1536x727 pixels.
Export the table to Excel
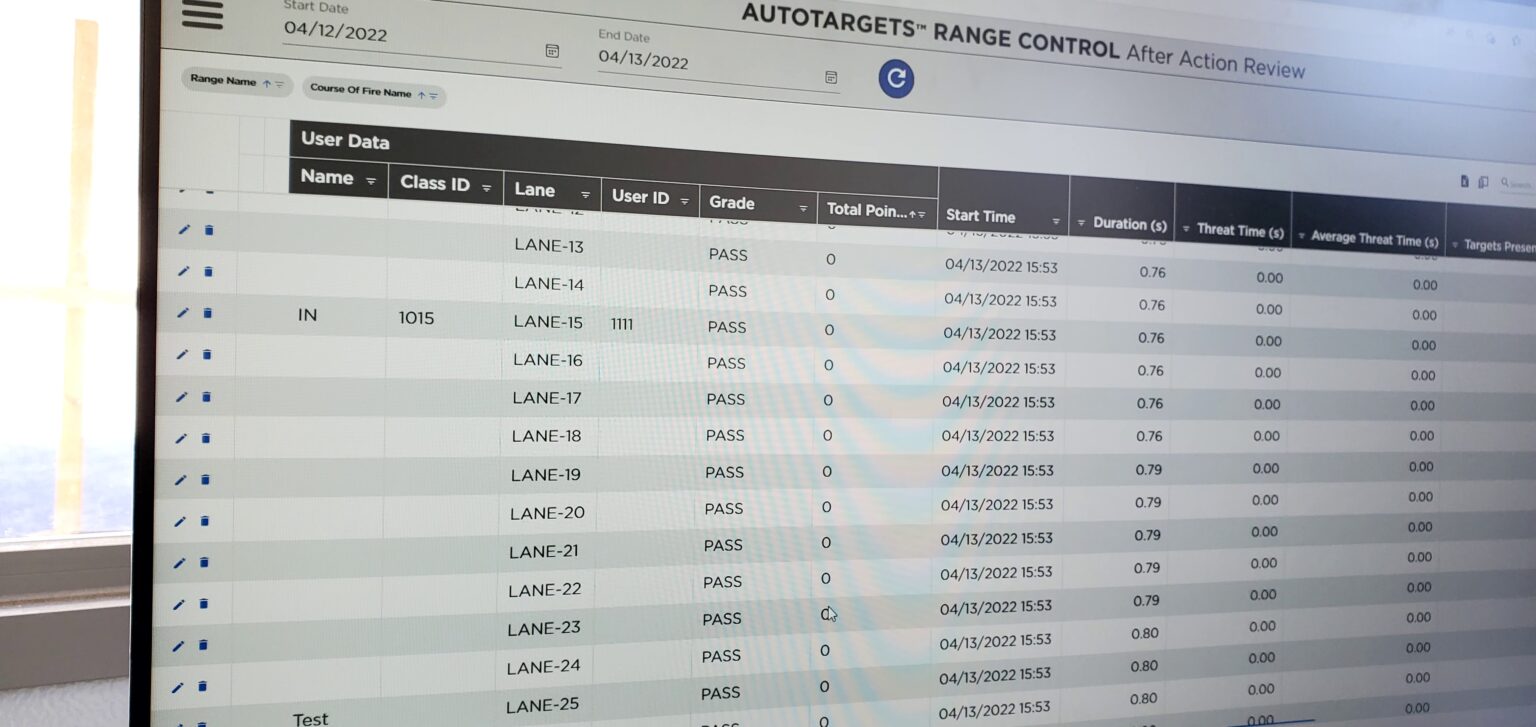1464,181
